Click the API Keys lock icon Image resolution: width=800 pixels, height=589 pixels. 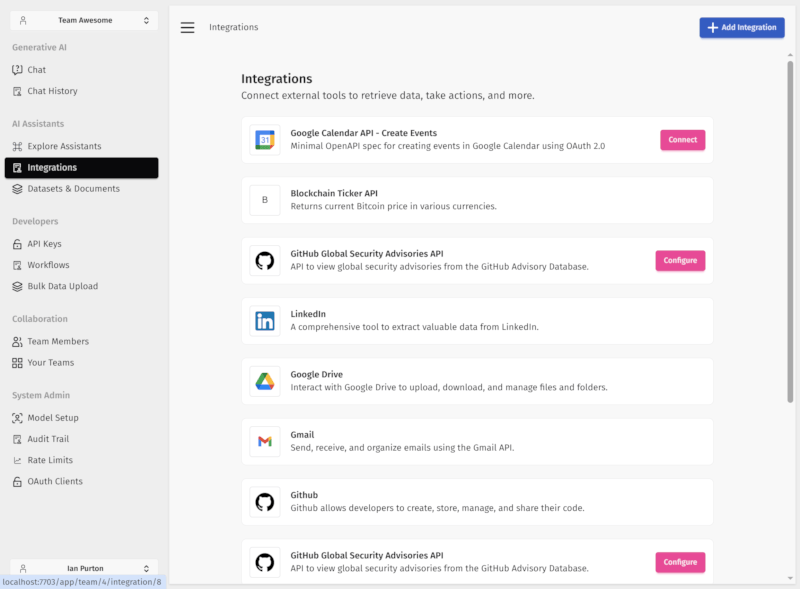pyautogui.click(x=17, y=244)
